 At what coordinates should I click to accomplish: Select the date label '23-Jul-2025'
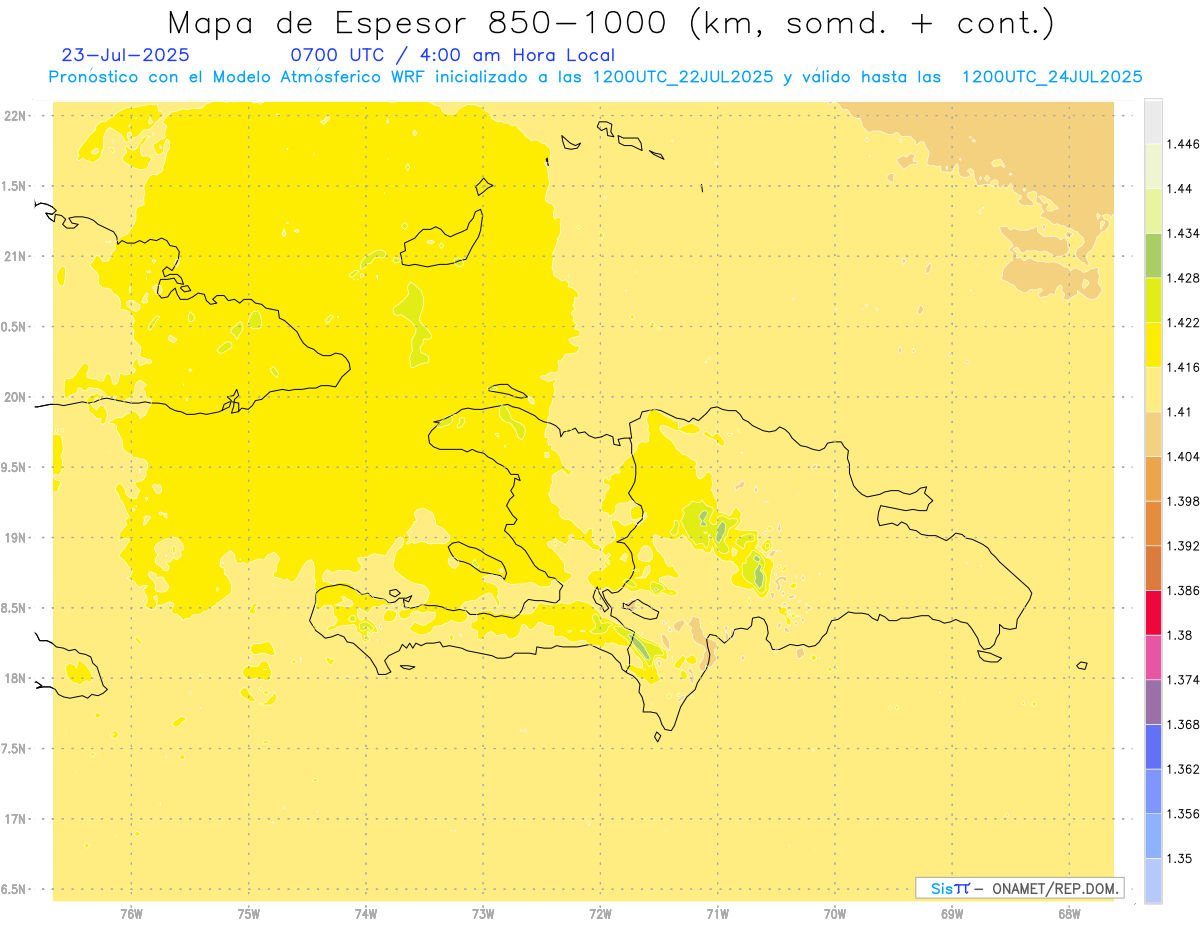pos(125,55)
